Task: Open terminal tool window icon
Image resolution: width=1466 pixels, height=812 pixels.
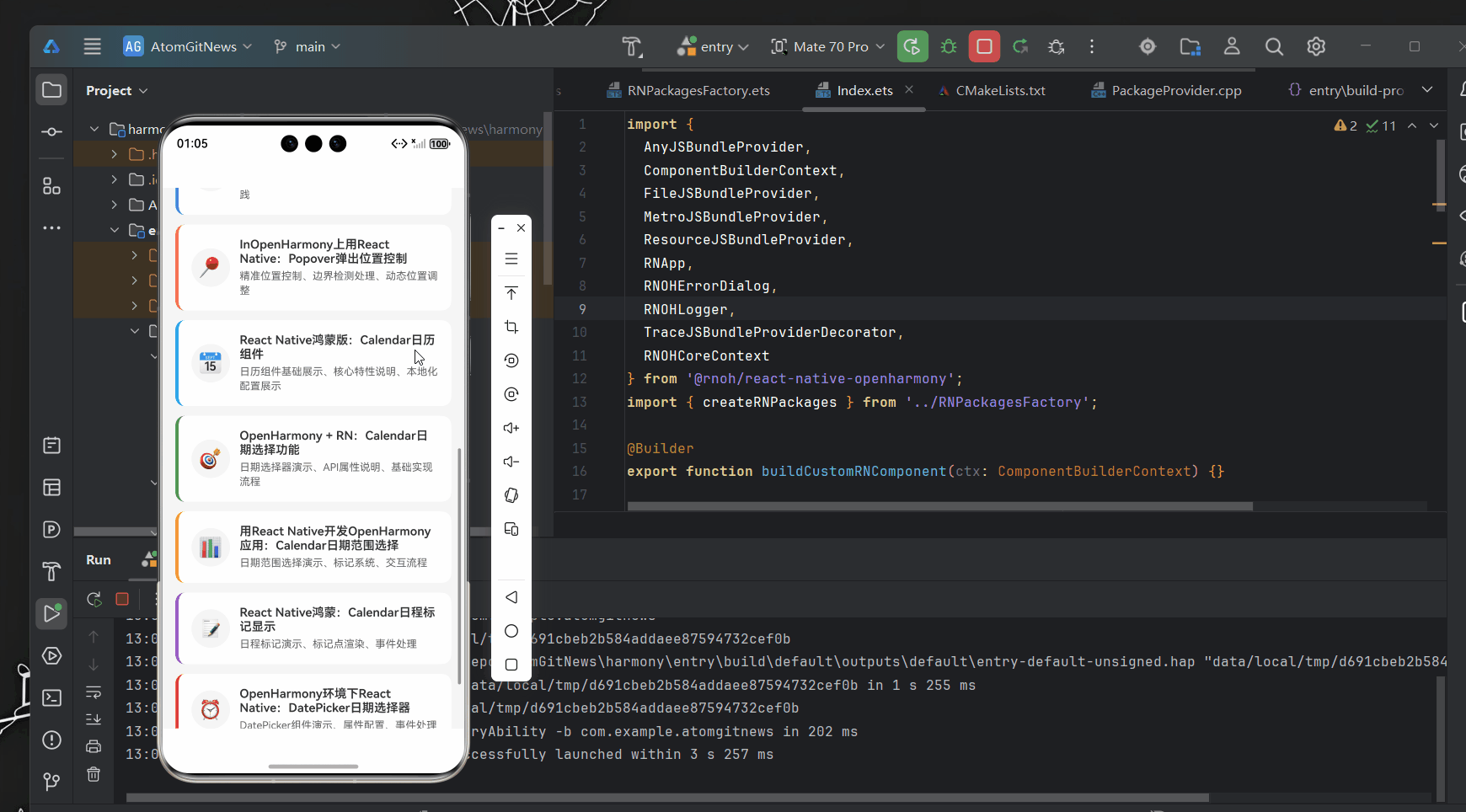Action: 51,697
